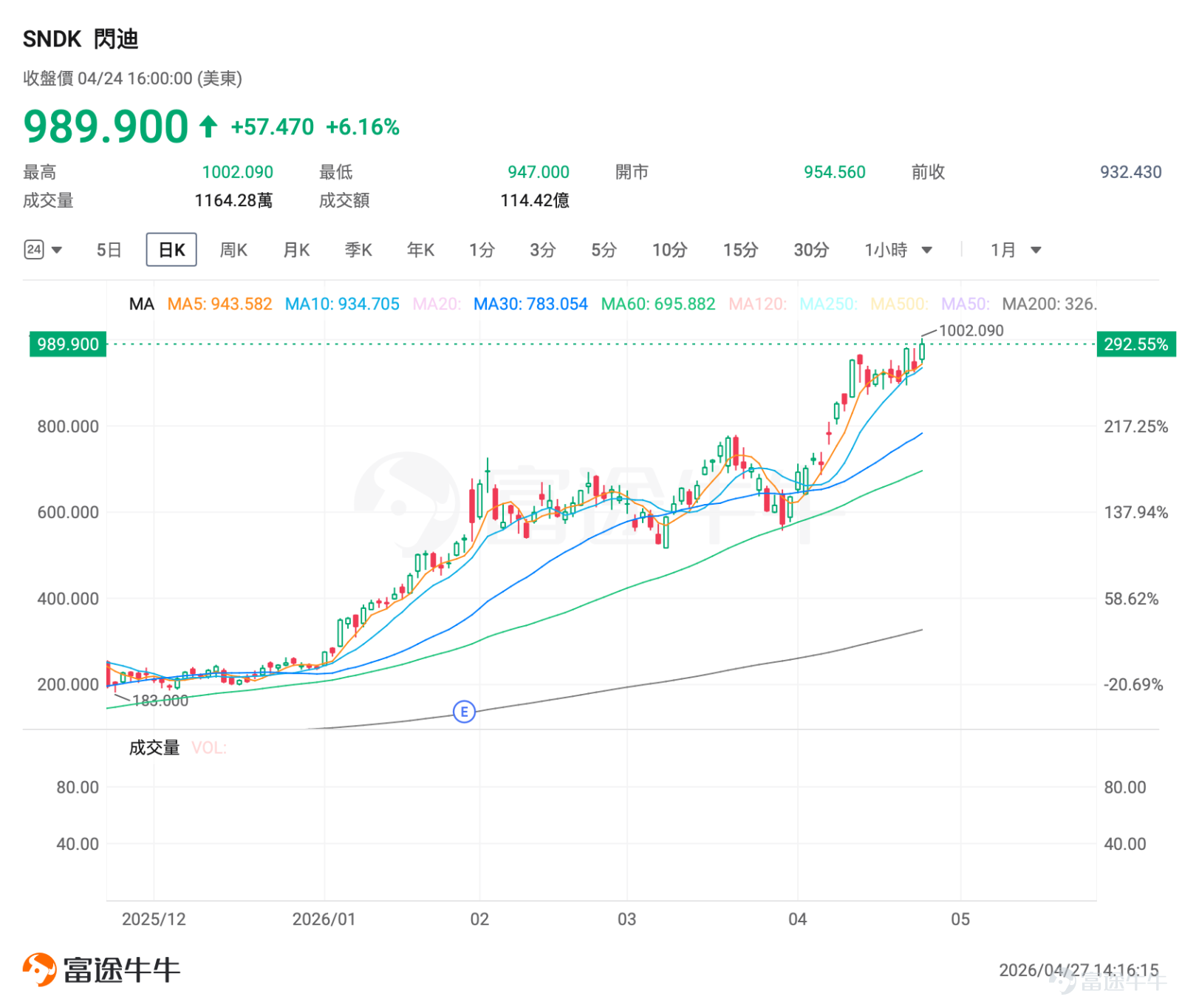The image size is (1182, 1008).
Task: Click the large 989.900 closing price
Action: [x=106, y=126]
